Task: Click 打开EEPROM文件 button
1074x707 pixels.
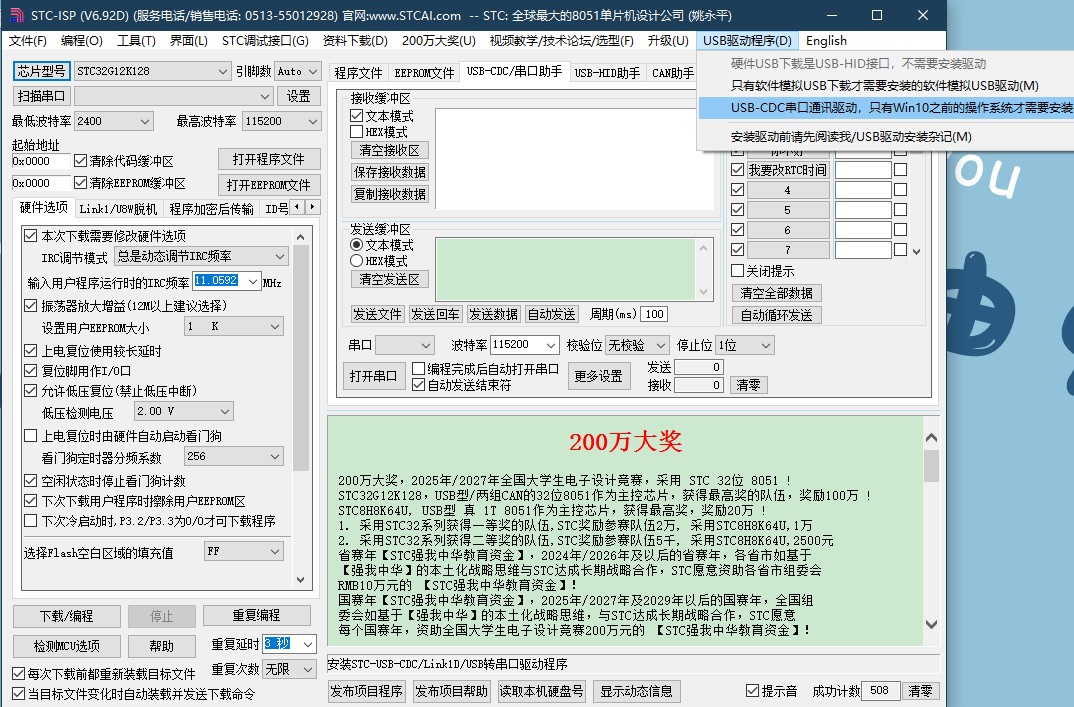Action: click(x=269, y=185)
